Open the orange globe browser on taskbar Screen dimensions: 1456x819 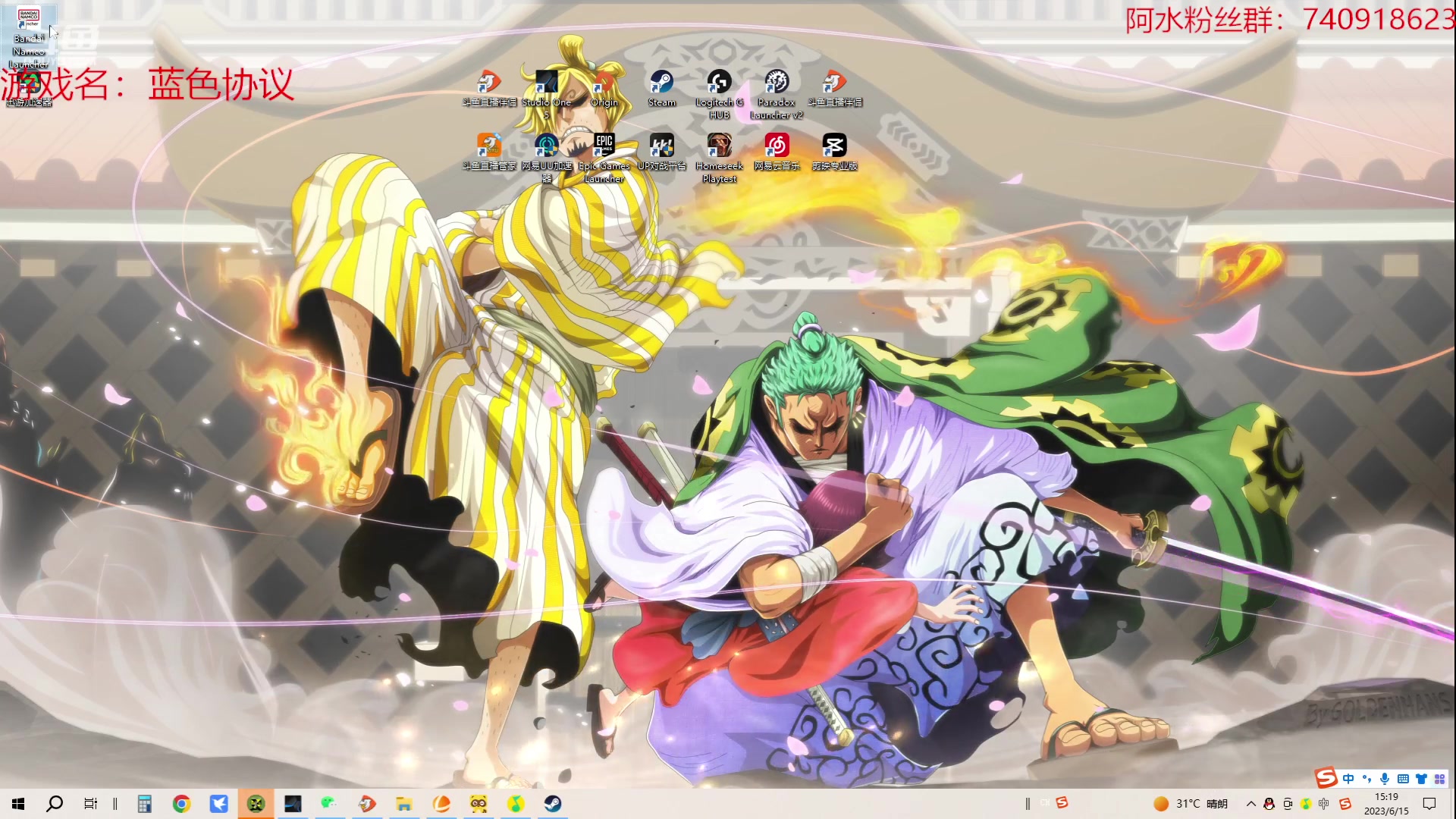(x=441, y=804)
